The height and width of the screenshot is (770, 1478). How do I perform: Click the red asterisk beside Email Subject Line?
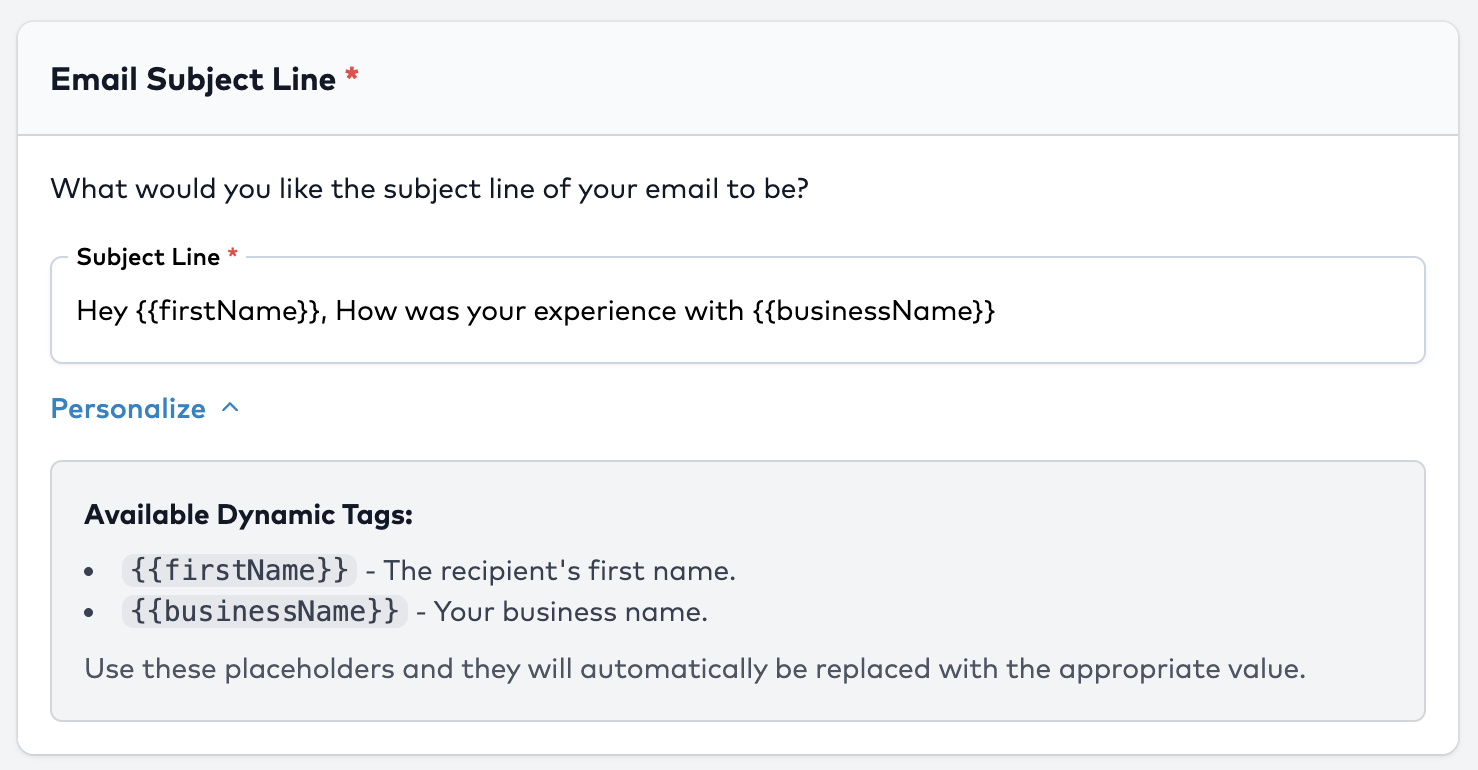351,77
